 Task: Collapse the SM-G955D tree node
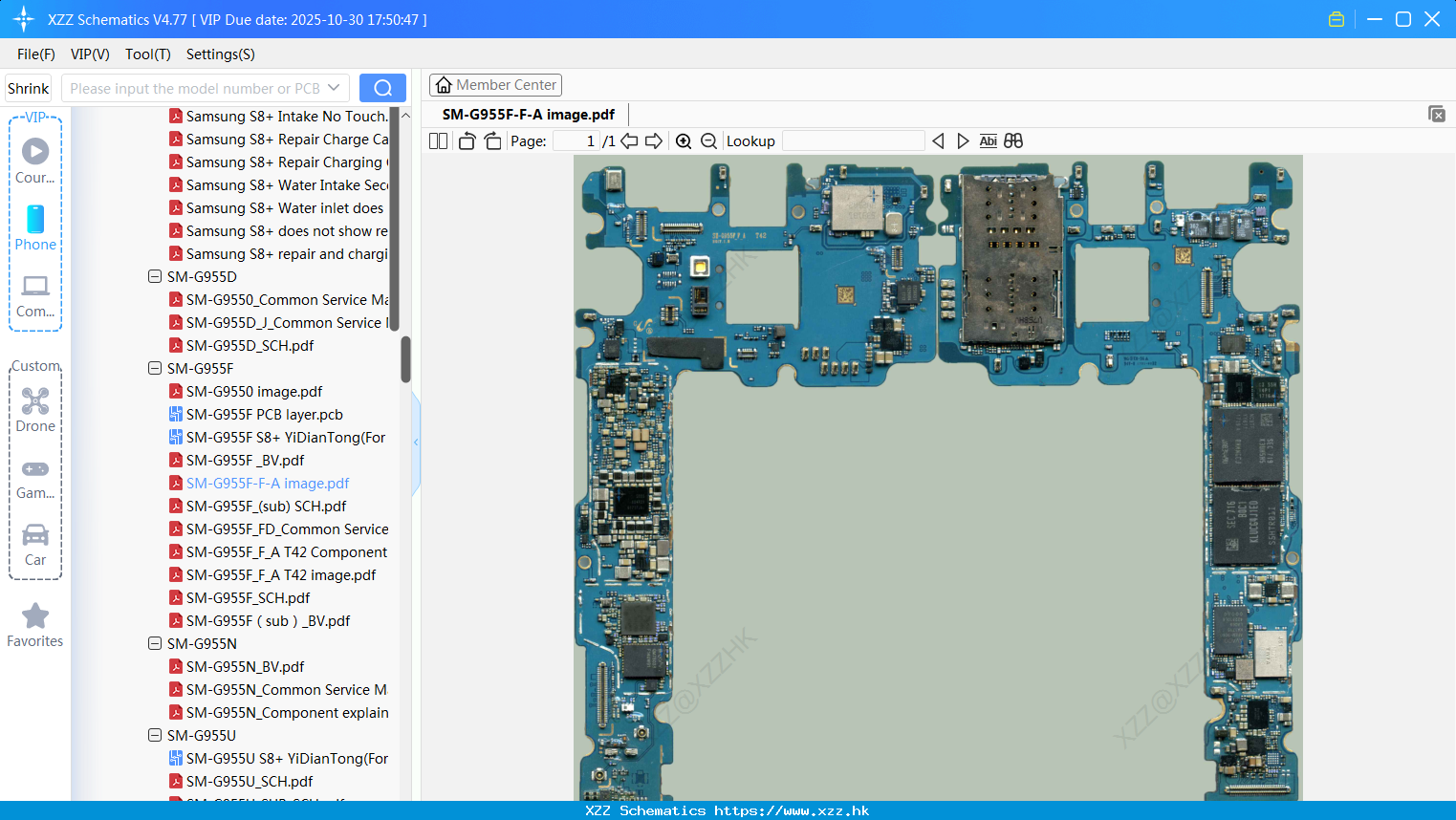click(155, 276)
